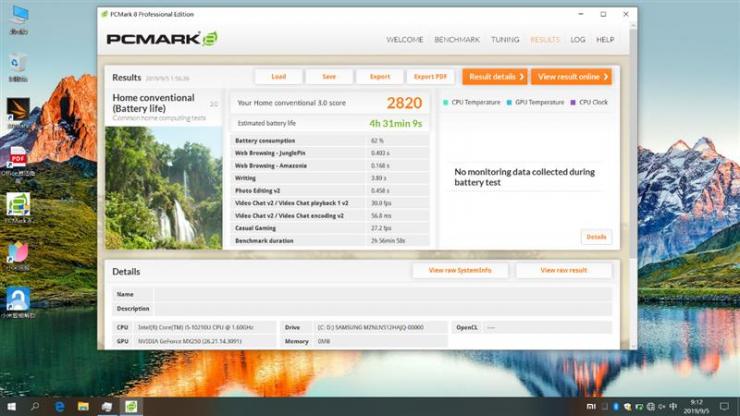
Task: Click View raw SystemInfo button
Action: point(460,270)
